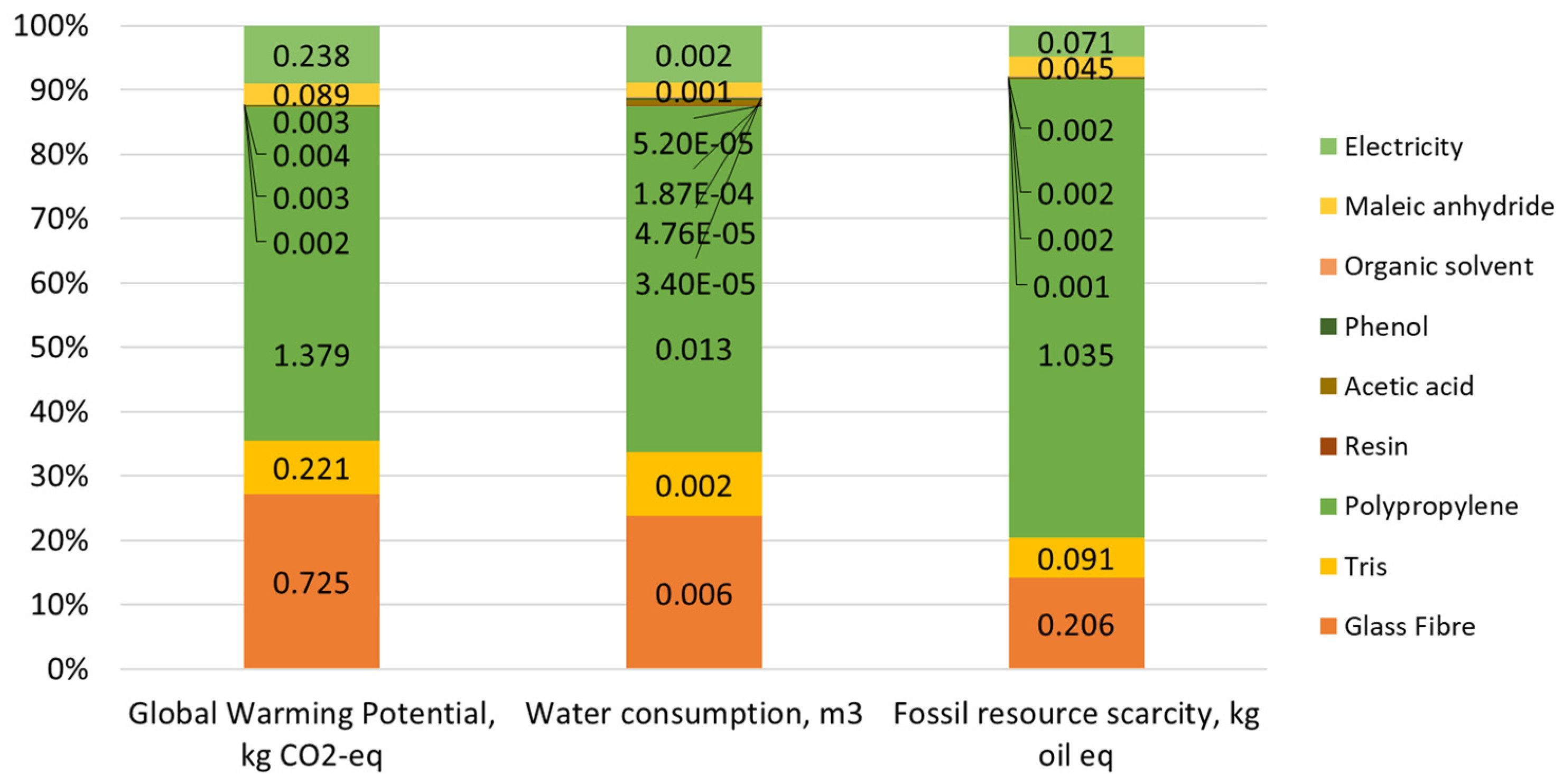The image size is (1563, 784).
Task: Select the Fossil resource scarcity axis label
Action: pyautogui.click(x=1076, y=734)
